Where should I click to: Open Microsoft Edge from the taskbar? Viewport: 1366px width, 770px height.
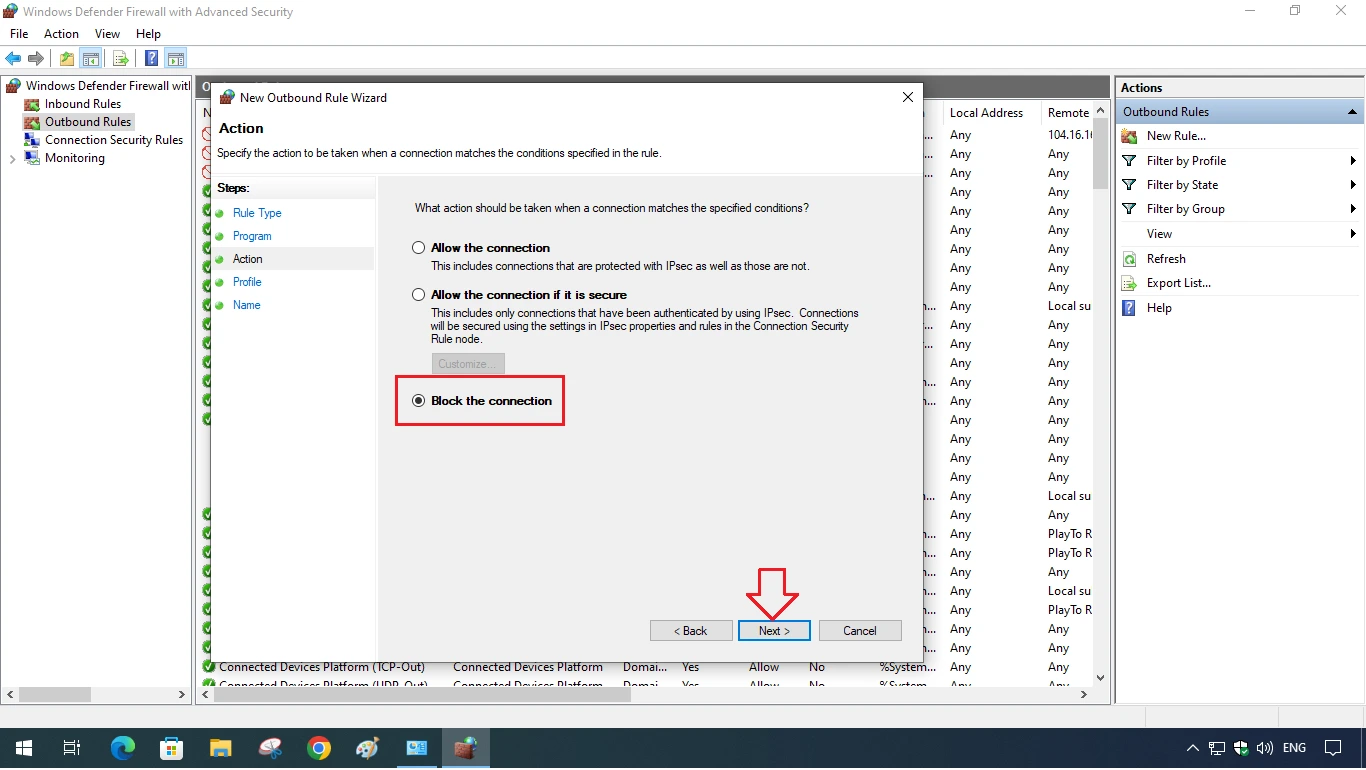coord(123,748)
